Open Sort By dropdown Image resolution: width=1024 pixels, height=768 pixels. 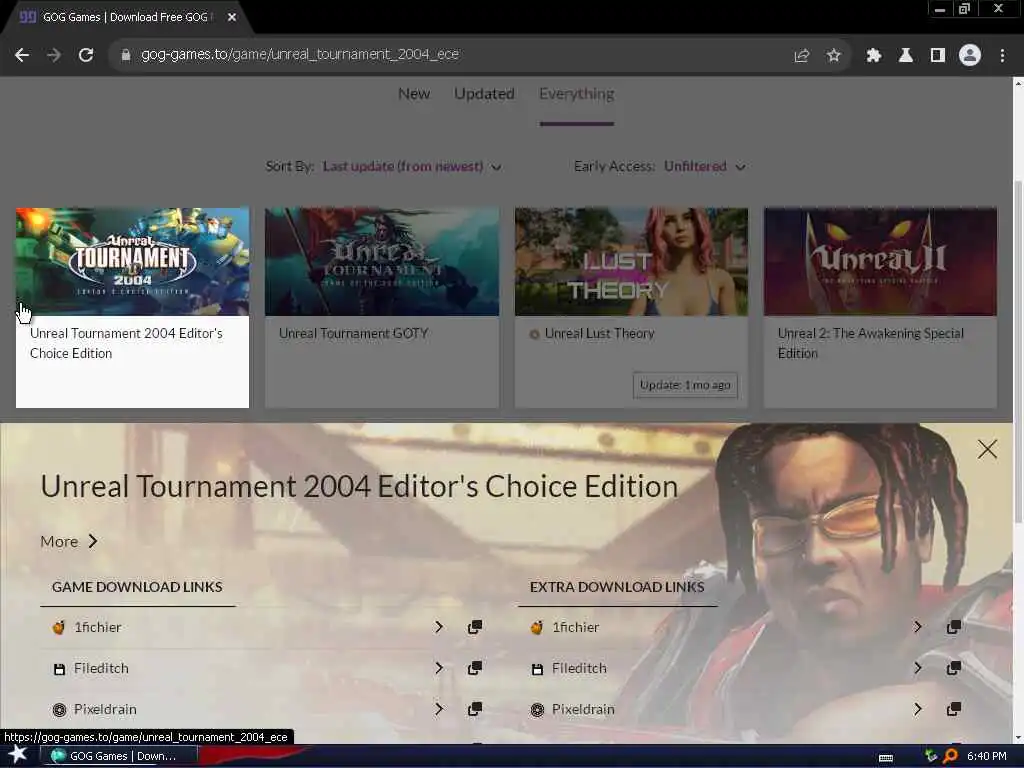[x=412, y=167]
